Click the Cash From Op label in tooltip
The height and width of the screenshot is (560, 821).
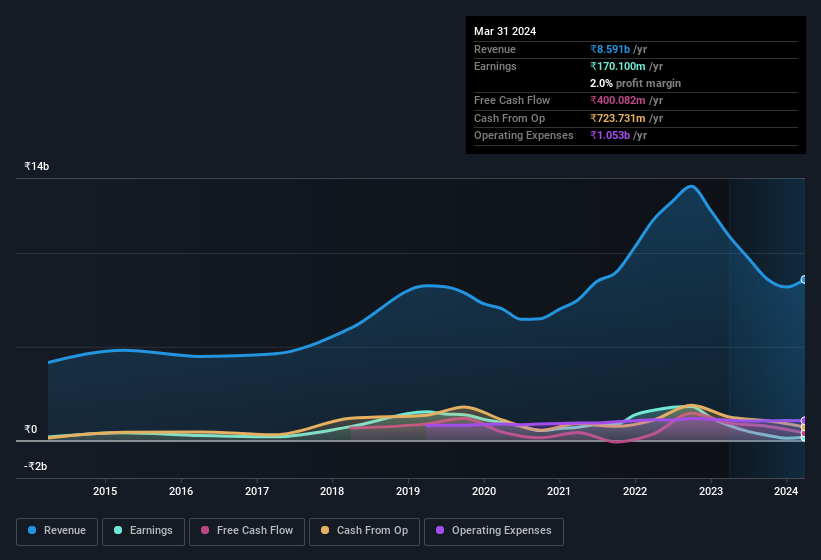pyautogui.click(x=509, y=118)
